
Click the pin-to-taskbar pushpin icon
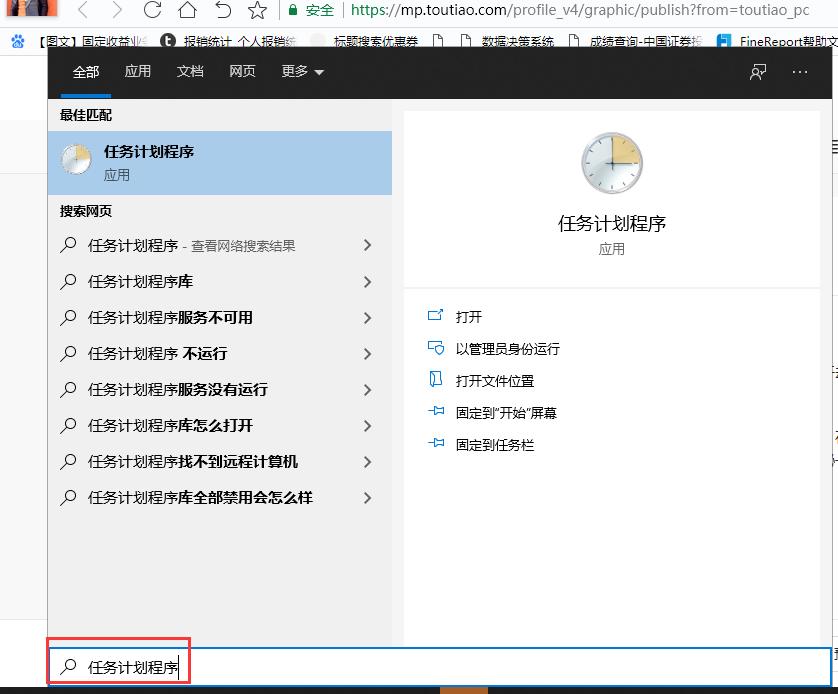(x=436, y=444)
